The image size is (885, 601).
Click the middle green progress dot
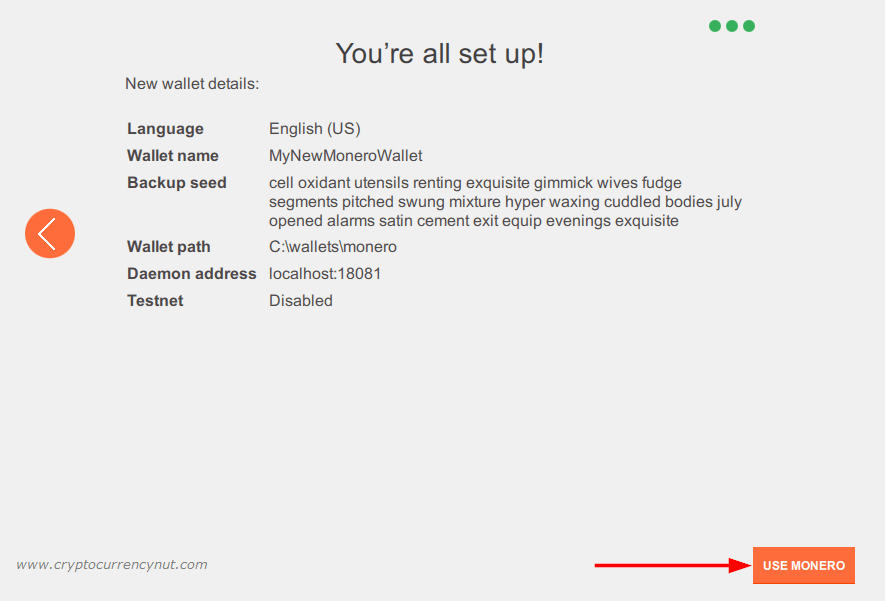click(732, 26)
